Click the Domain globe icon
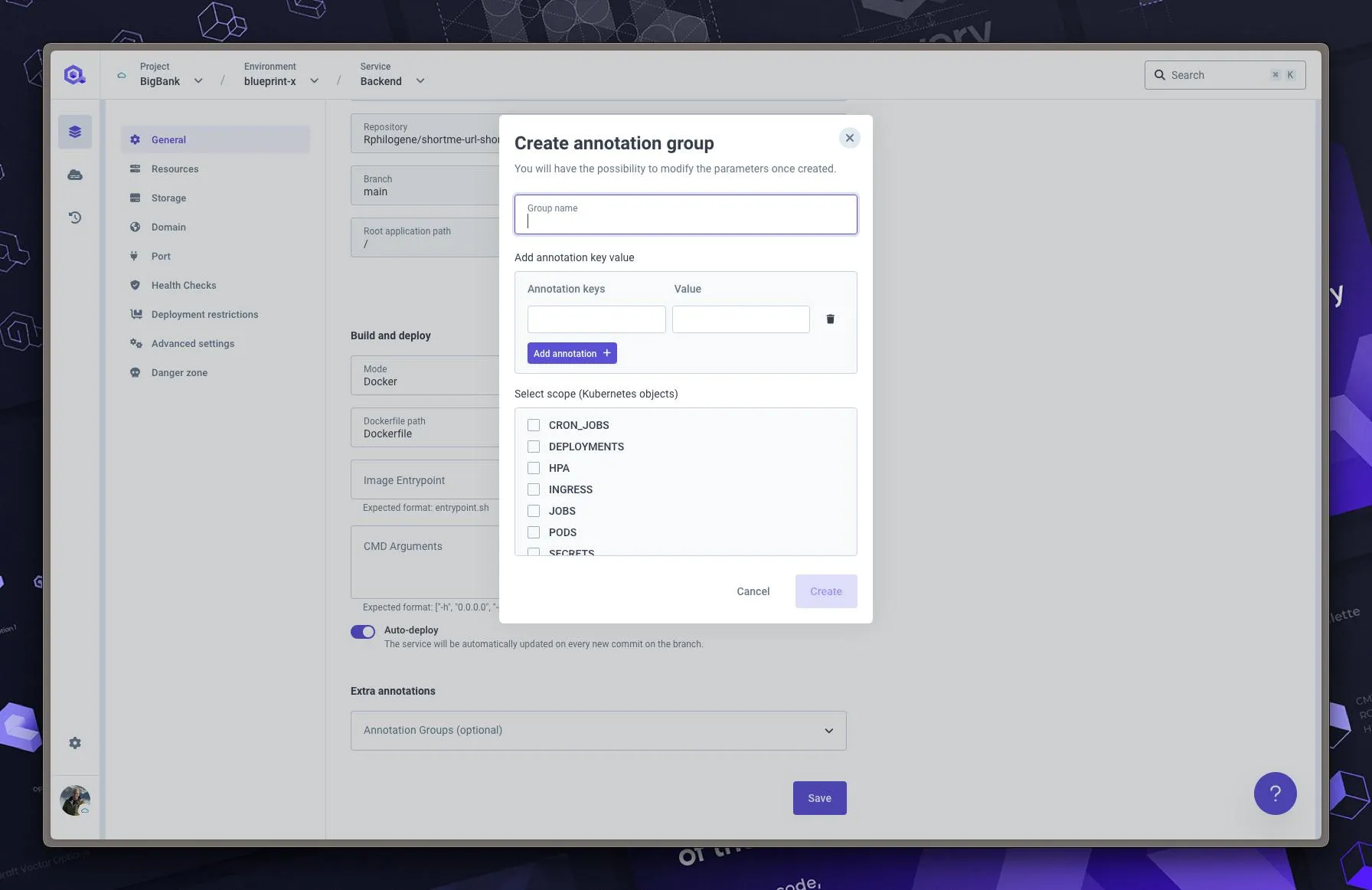 pos(135,227)
